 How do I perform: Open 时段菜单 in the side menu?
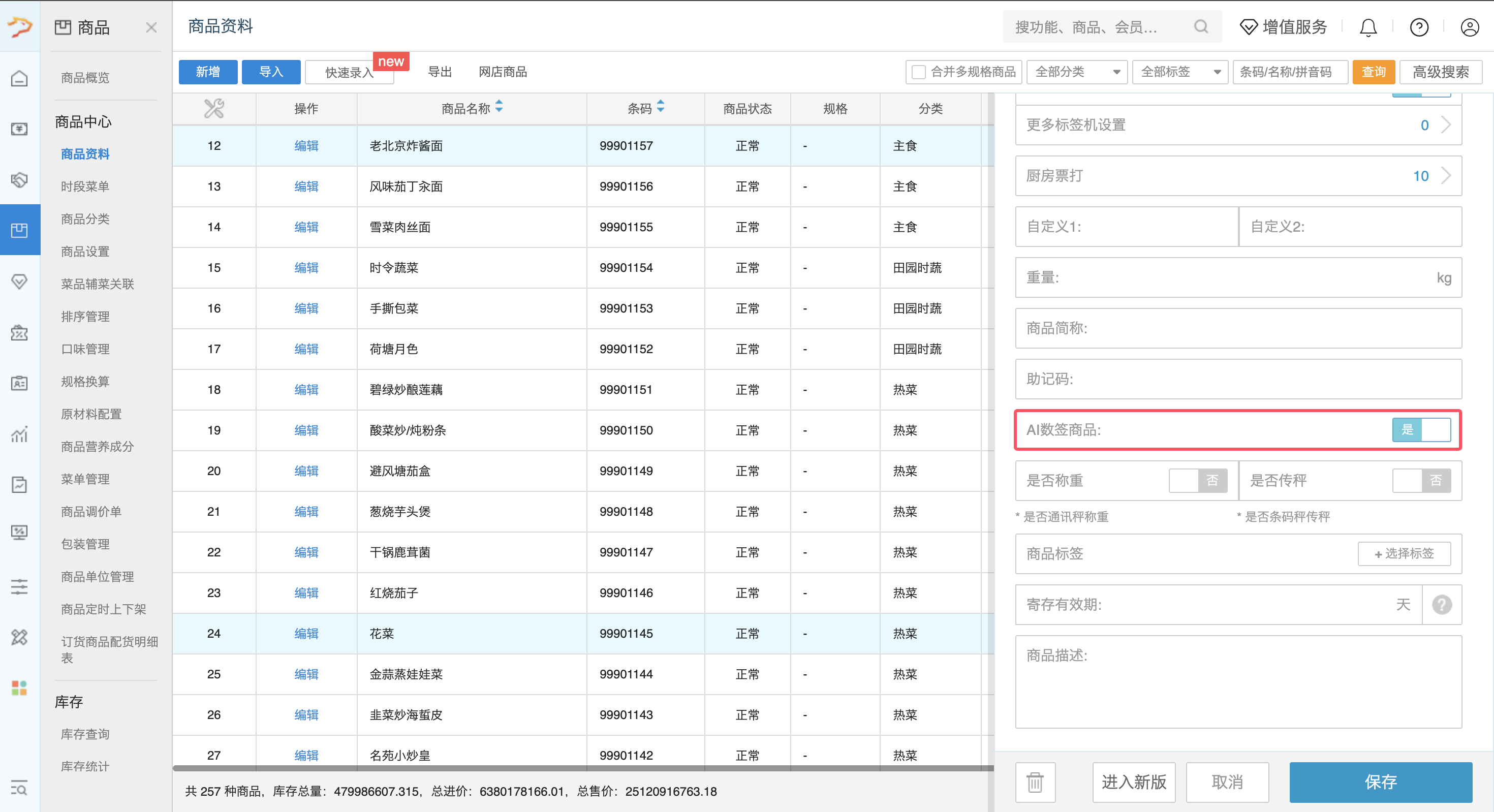[85, 187]
